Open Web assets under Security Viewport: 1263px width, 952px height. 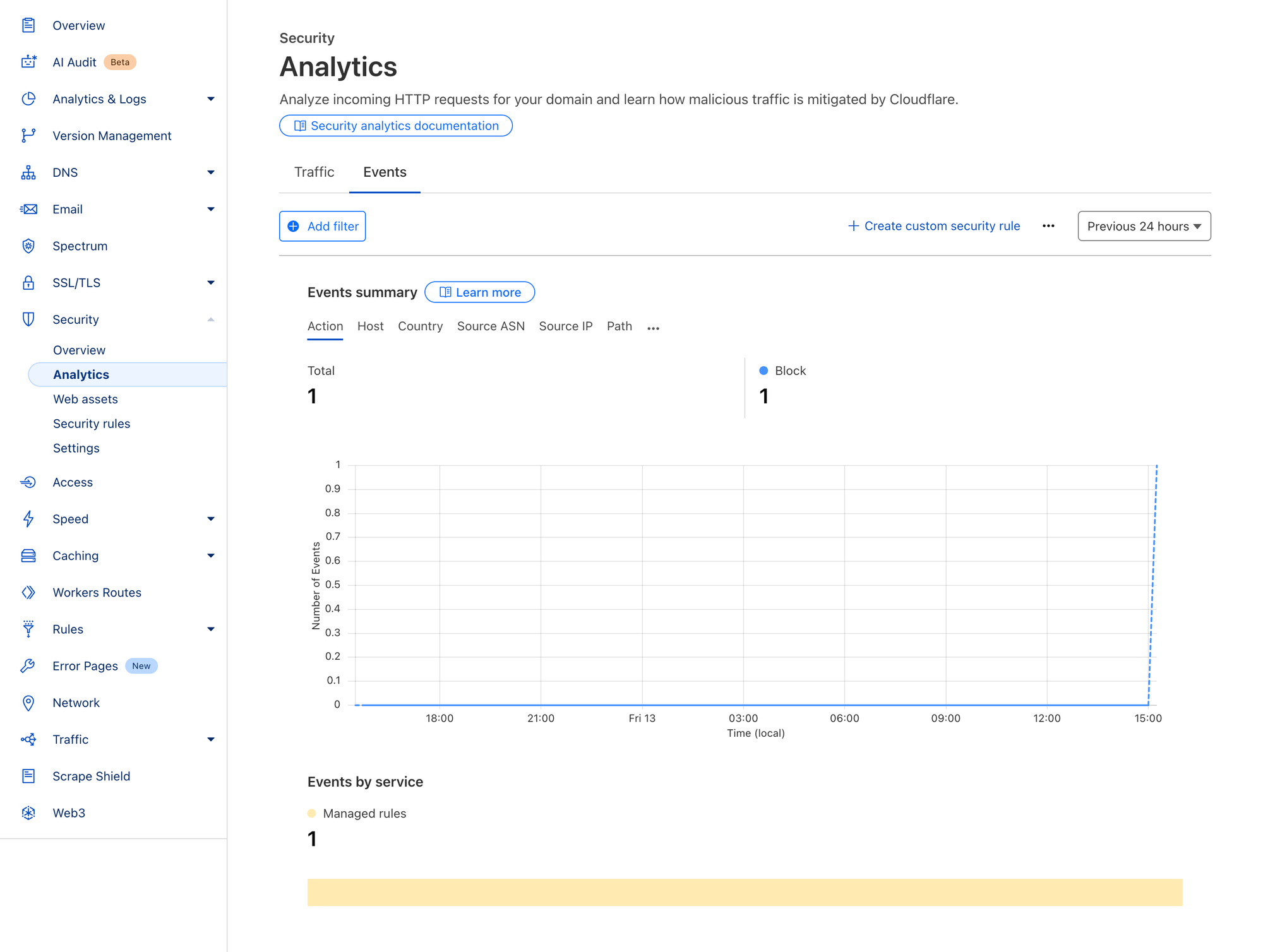pyautogui.click(x=85, y=399)
